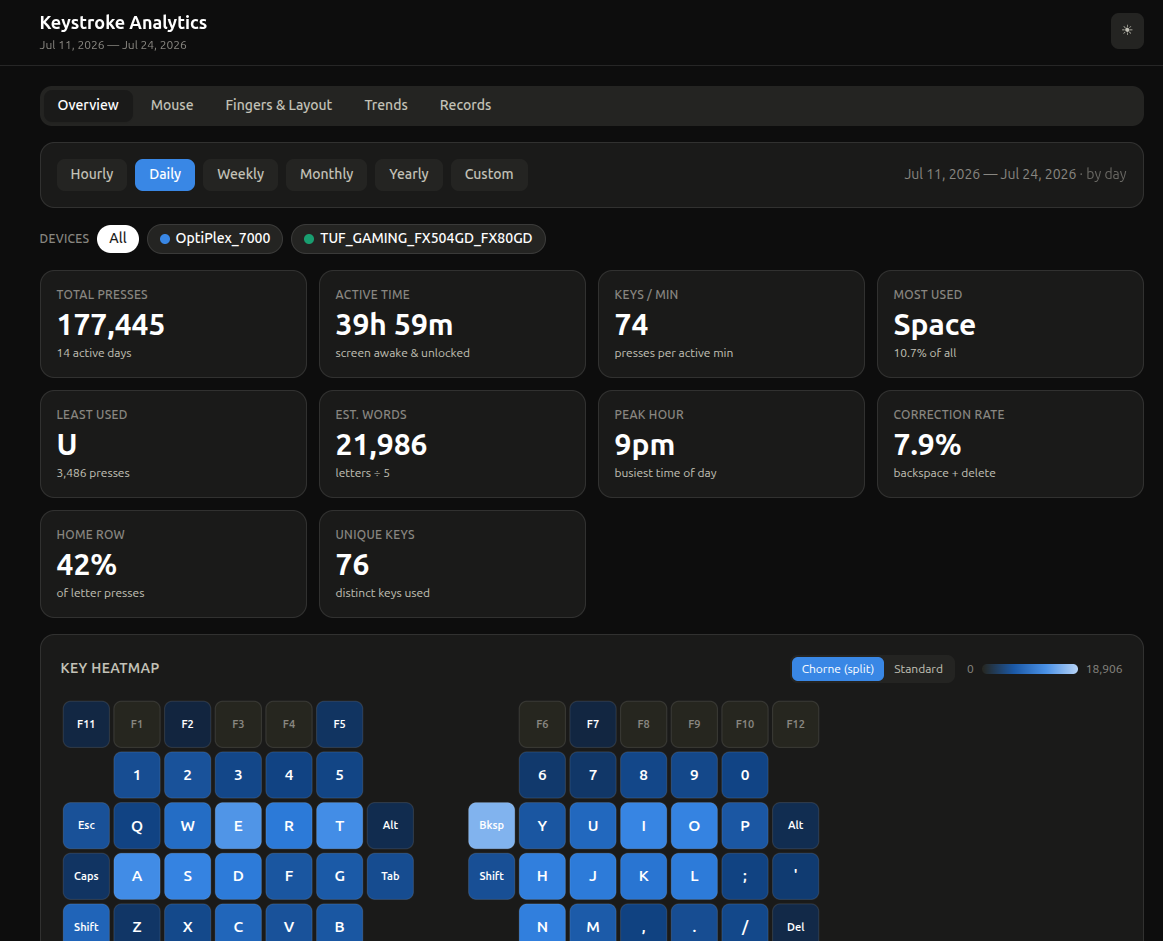Click the heatmap intensity gradient bar

pos(1029,669)
